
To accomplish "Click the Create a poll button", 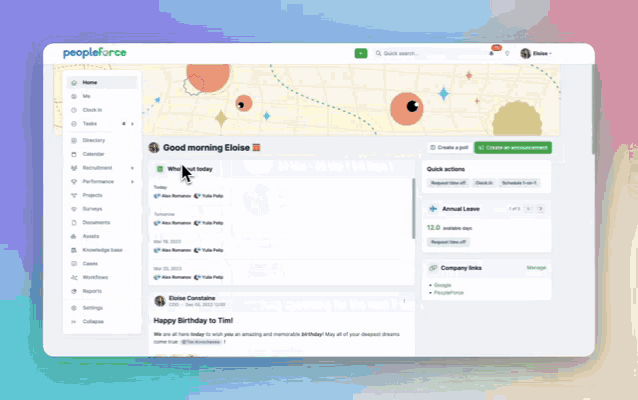I will [446, 147].
